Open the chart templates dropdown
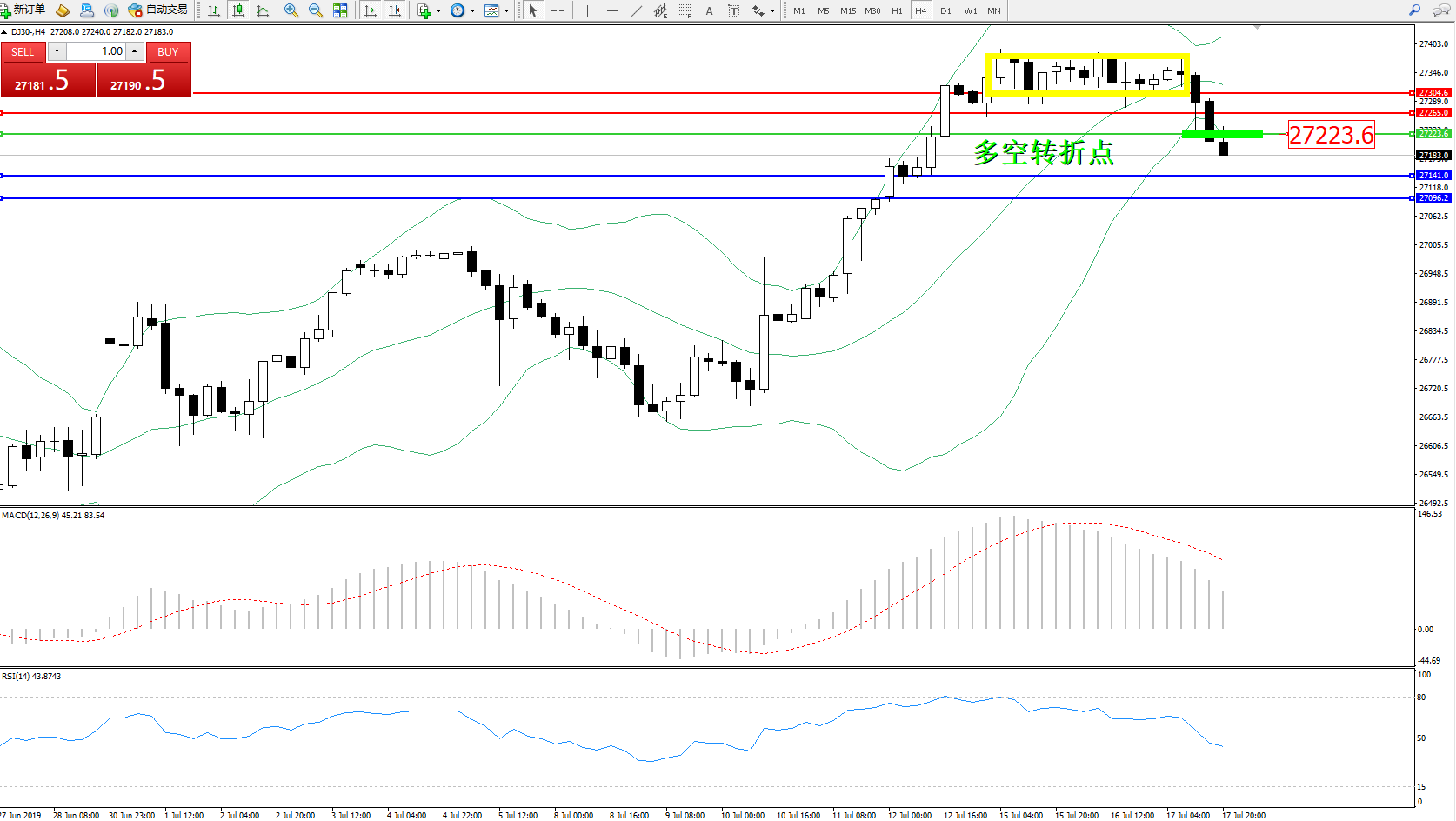 [x=496, y=10]
